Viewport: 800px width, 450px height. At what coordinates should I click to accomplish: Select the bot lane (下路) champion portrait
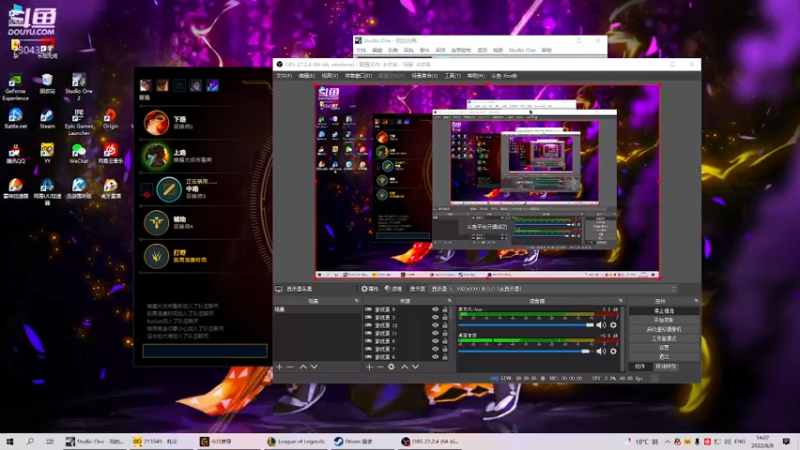tap(156, 122)
